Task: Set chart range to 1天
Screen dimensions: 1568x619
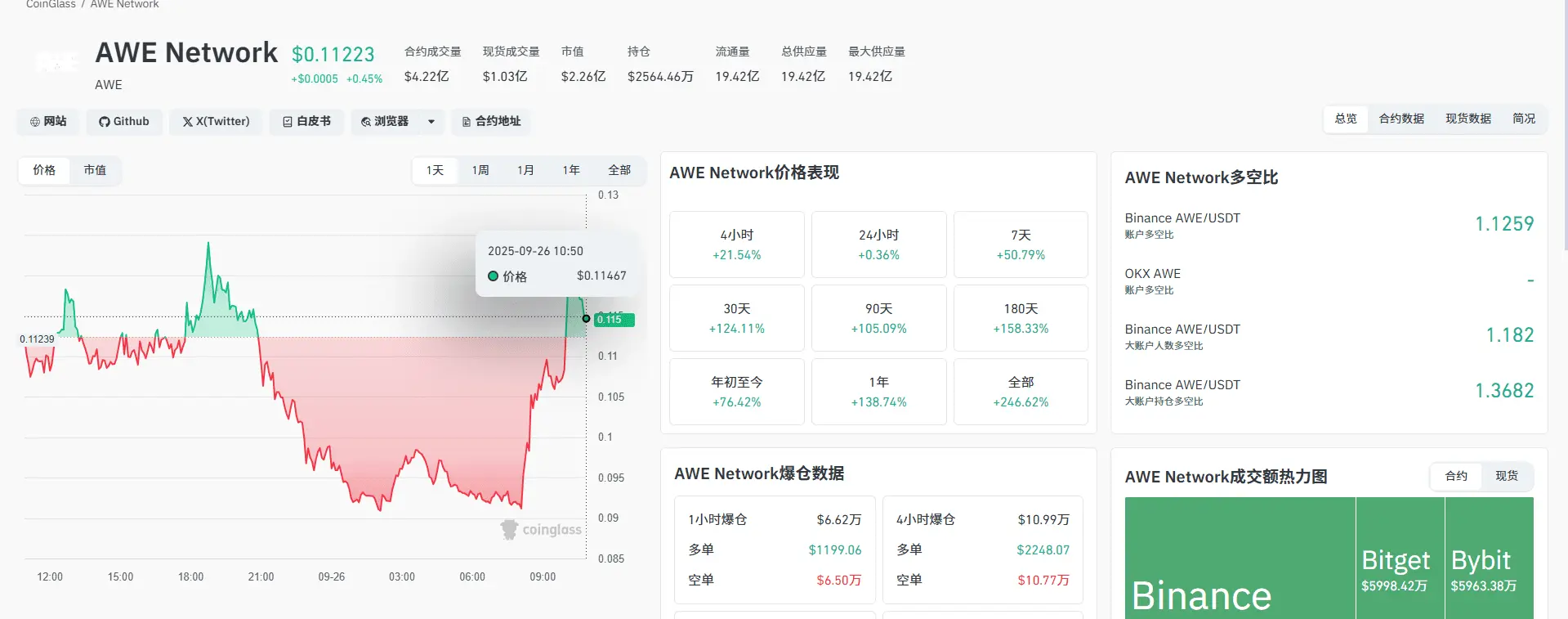Action: (435, 170)
